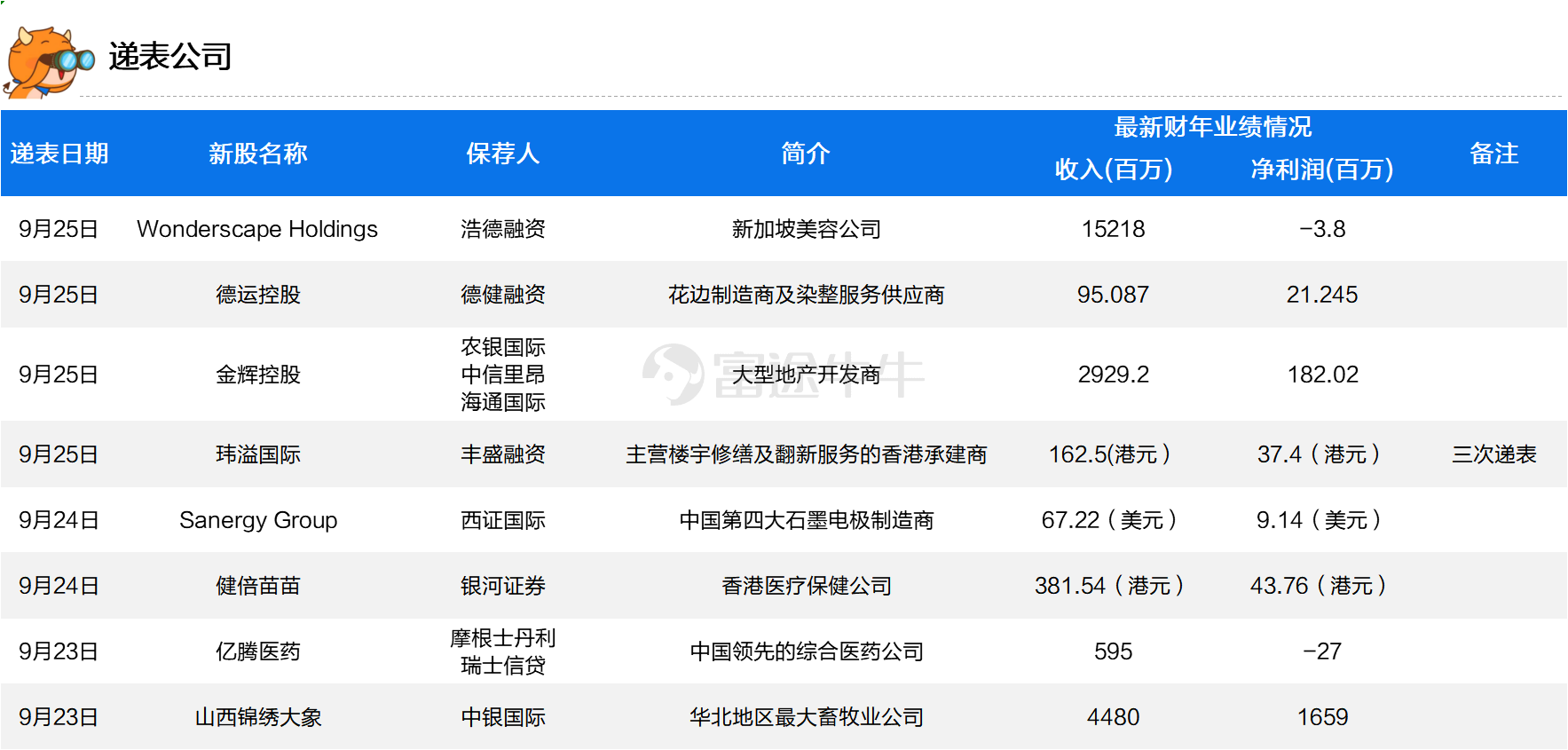Viewport: 1568px width, 750px height.
Task: Select the '备注' column header
Action: coord(1494,154)
